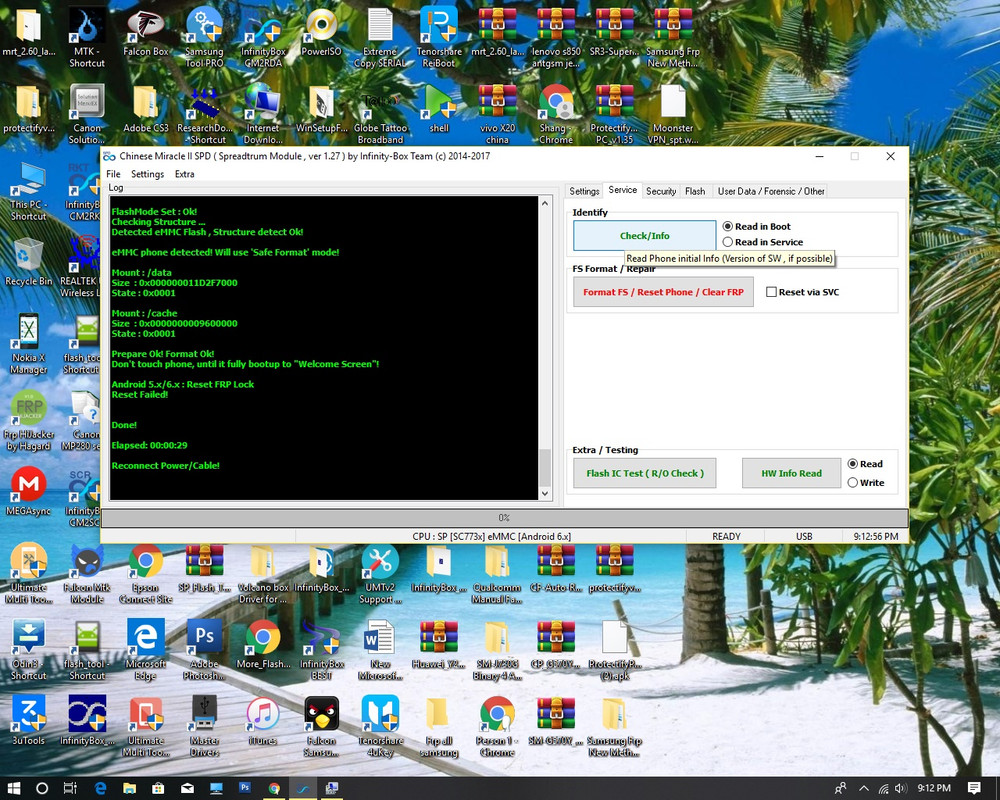Select the Canon Solution desktop icon

tap(87, 114)
